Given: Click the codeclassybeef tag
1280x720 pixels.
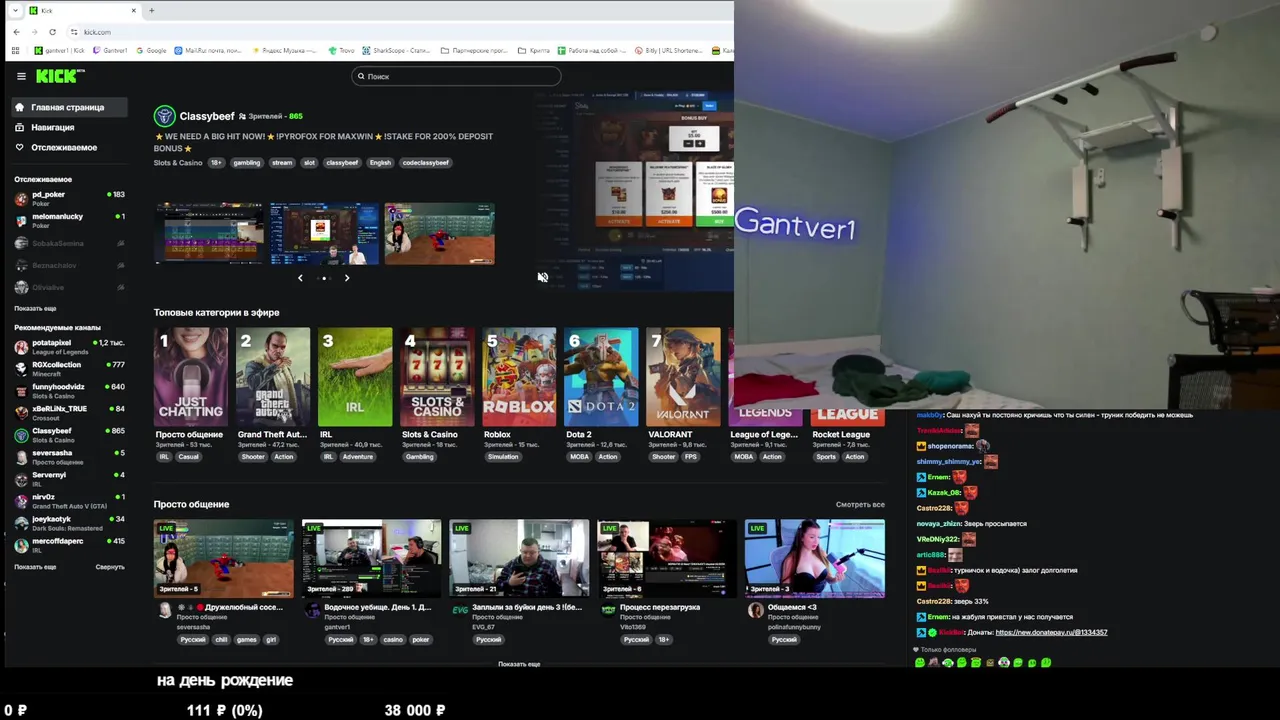Looking at the screenshot, I should (426, 162).
